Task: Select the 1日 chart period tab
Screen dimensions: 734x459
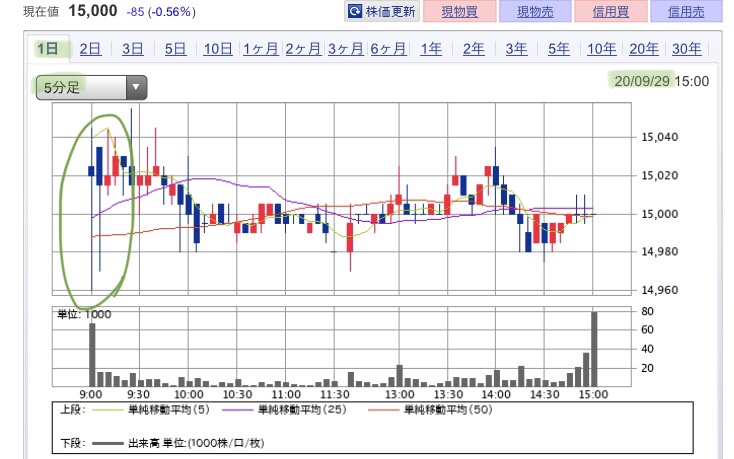Action: (x=48, y=49)
